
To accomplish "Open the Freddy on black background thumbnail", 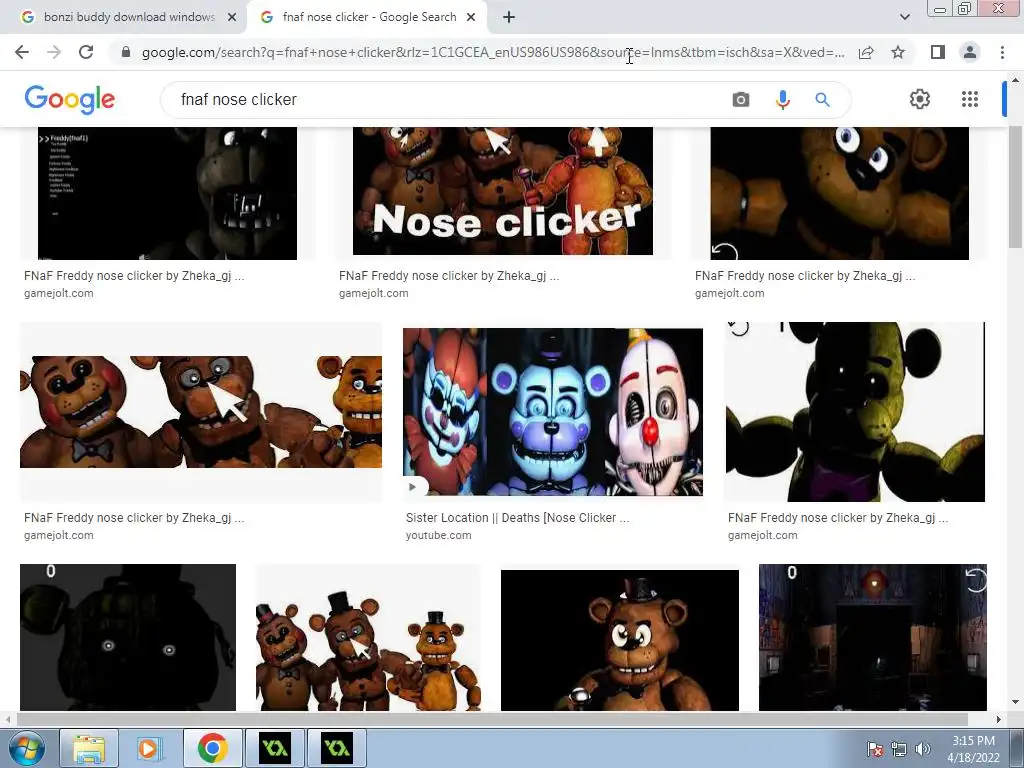I will pyautogui.click(x=620, y=640).
